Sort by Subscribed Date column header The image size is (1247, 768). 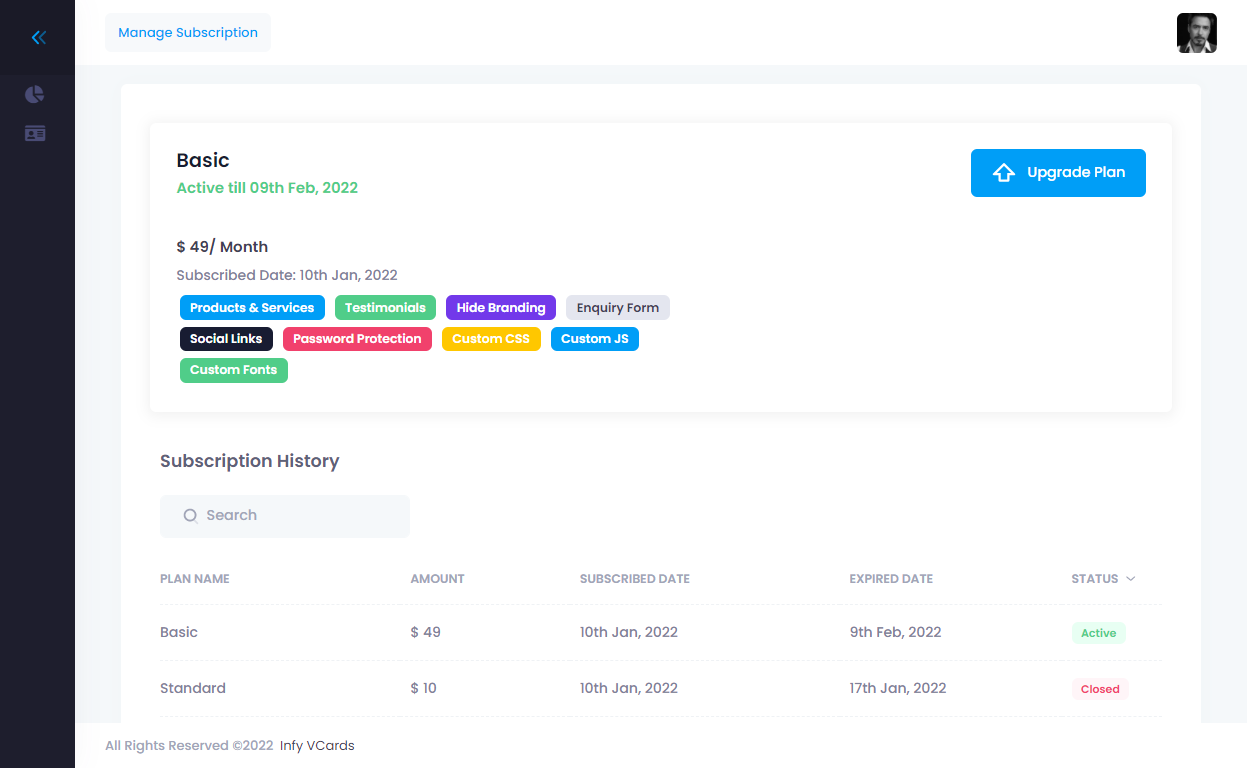click(634, 579)
